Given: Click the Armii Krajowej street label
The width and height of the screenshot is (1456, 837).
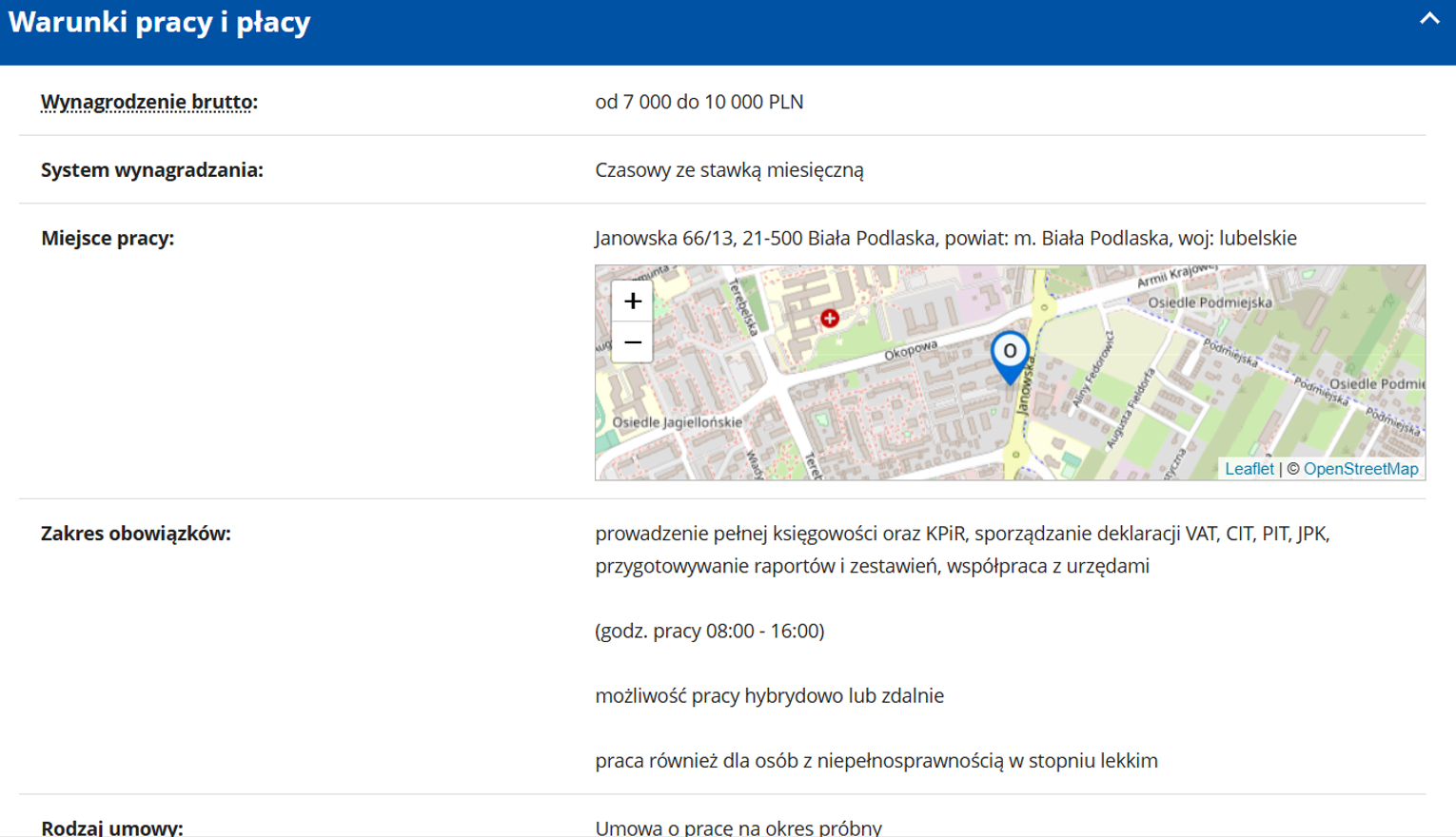Looking at the screenshot, I should tap(1177, 275).
